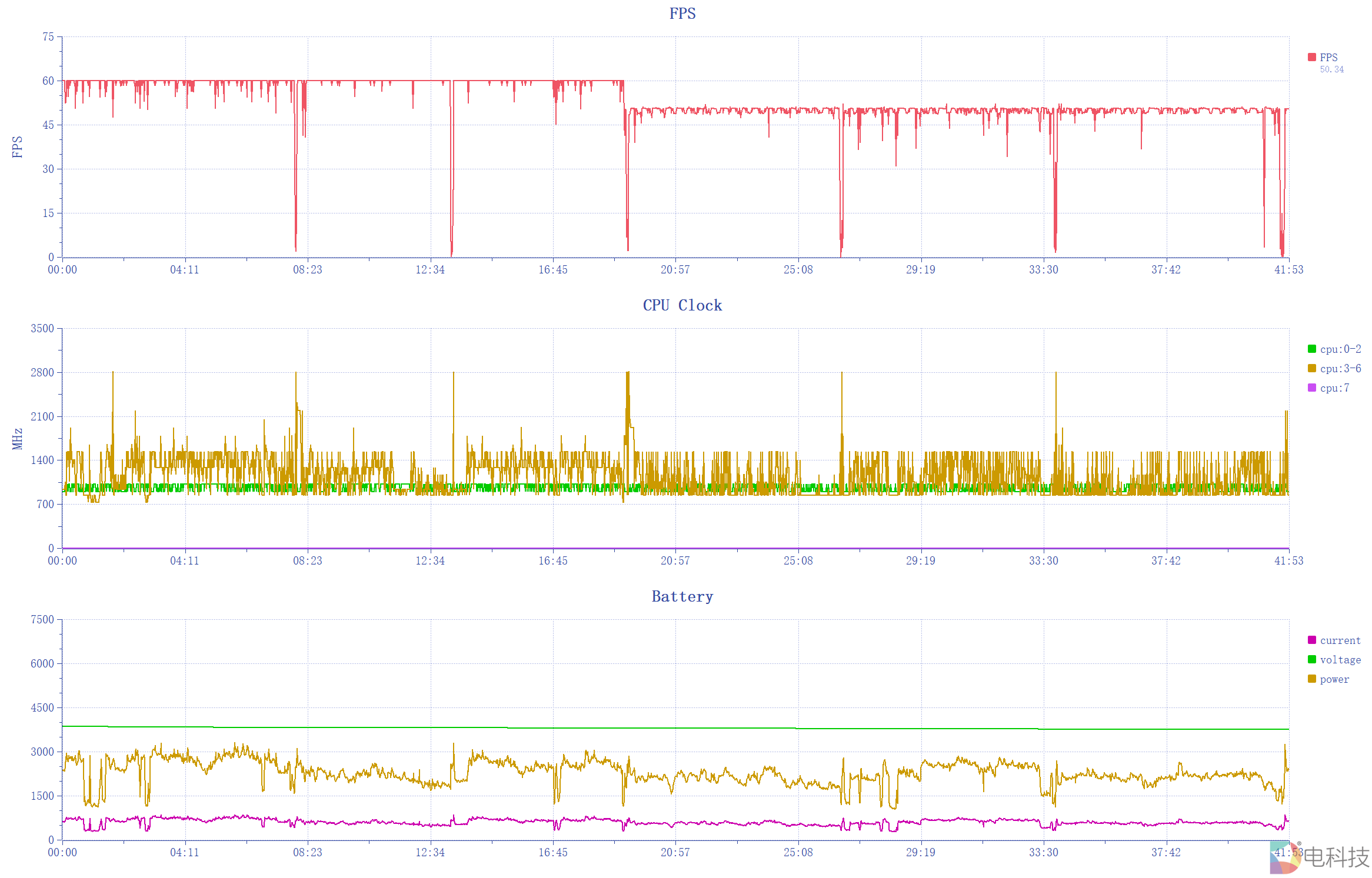This screenshot has width=1372, height=878.
Task: Click the FPS chart title
Action: pos(682,14)
